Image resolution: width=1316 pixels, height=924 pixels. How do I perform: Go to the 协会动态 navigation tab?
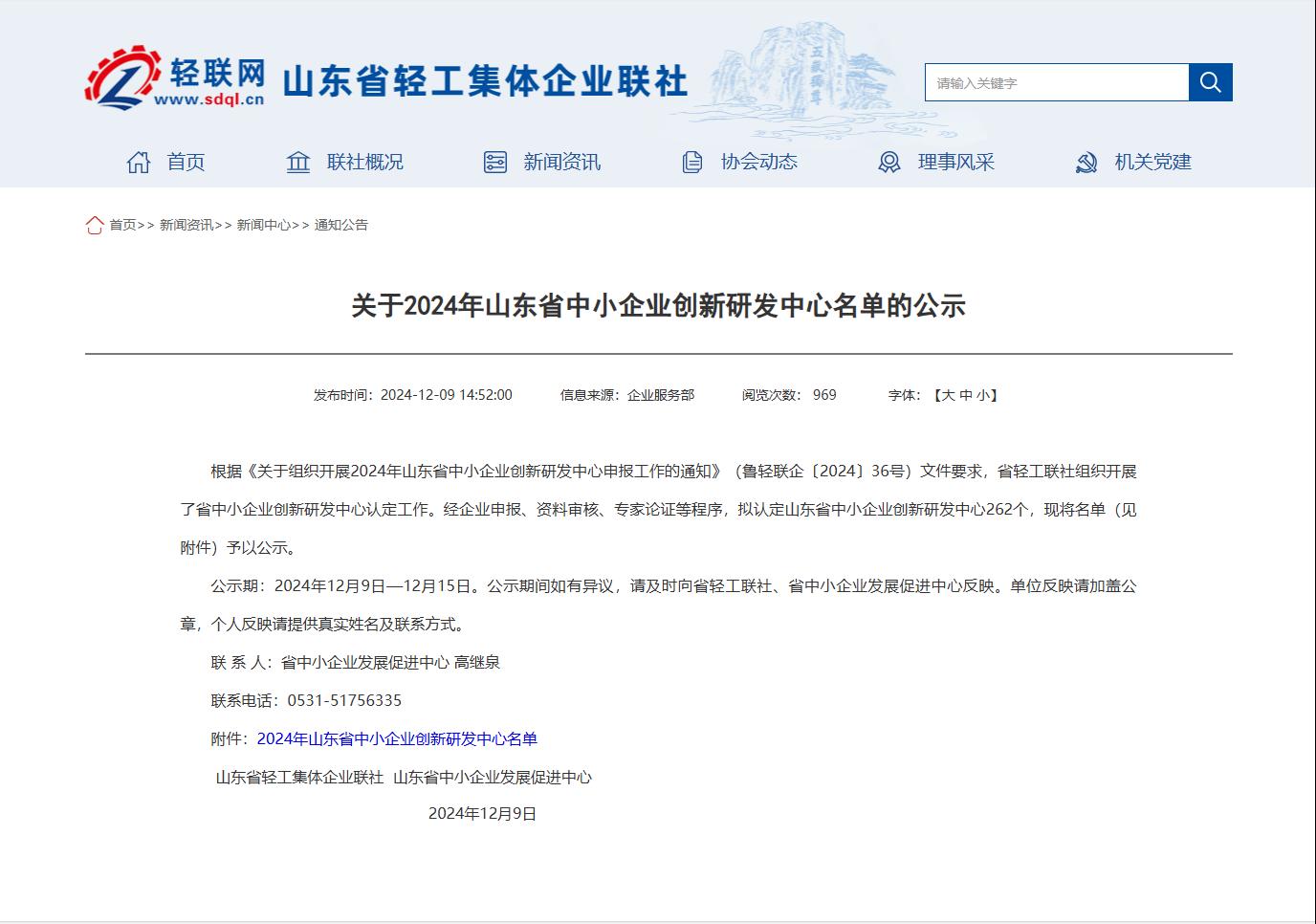pyautogui.click(x=758, y=163)
